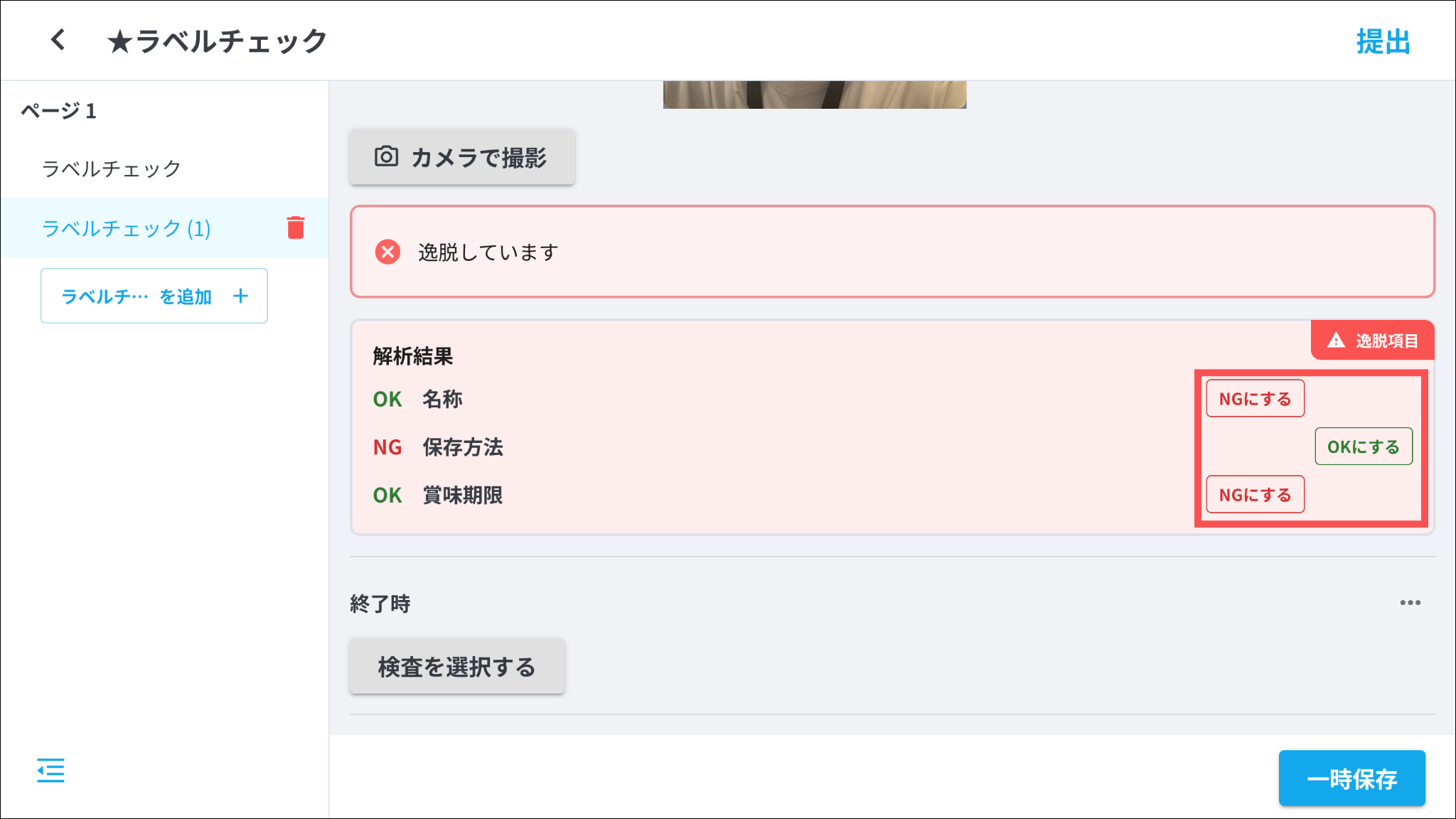Click the 逸脱項目 warning badge
This screenshot has width=1456, height=819.
tap(1373, 341)
